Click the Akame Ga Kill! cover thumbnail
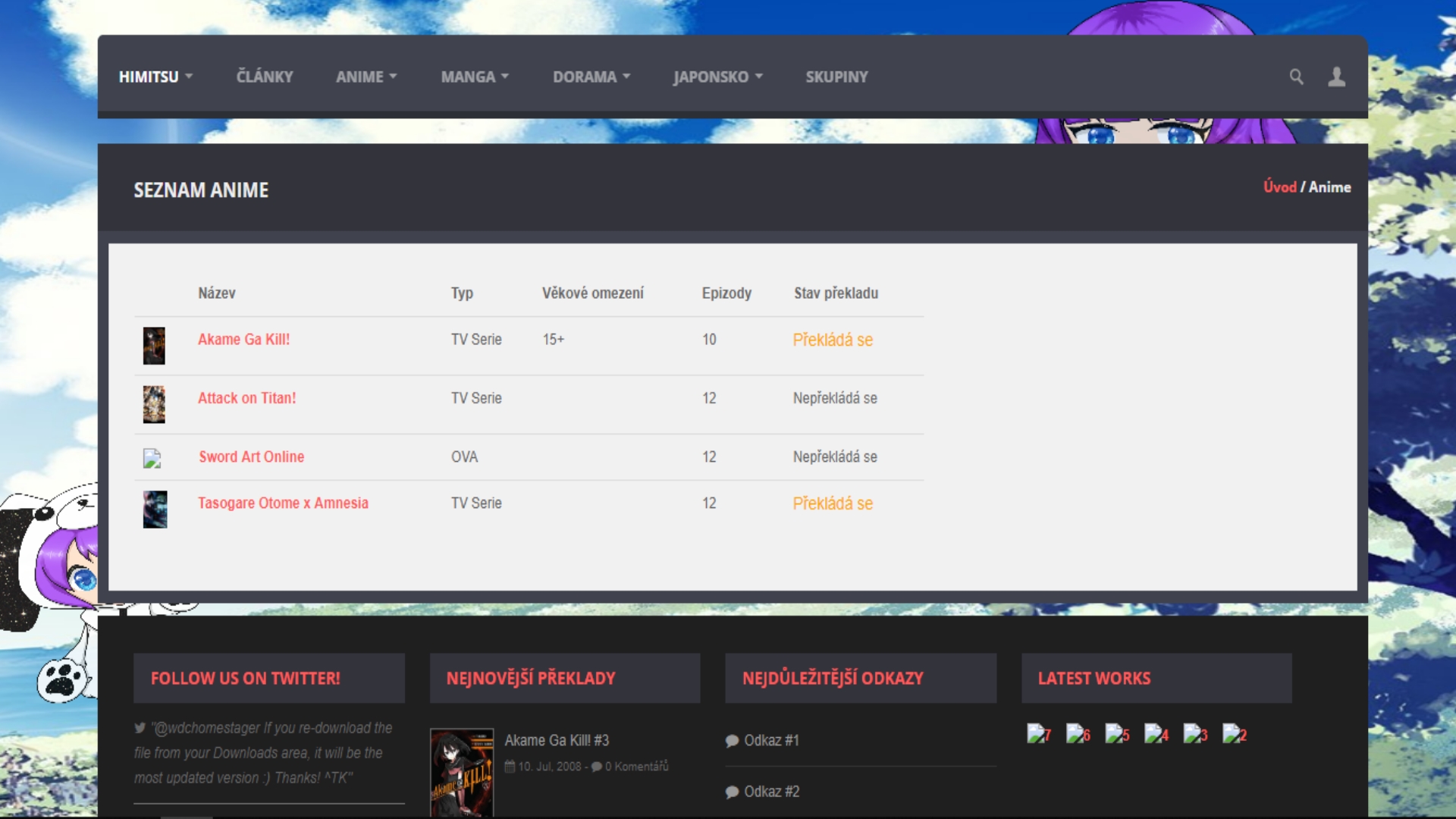This screenshot has width=1456, height=819. (x=154, y=346)
